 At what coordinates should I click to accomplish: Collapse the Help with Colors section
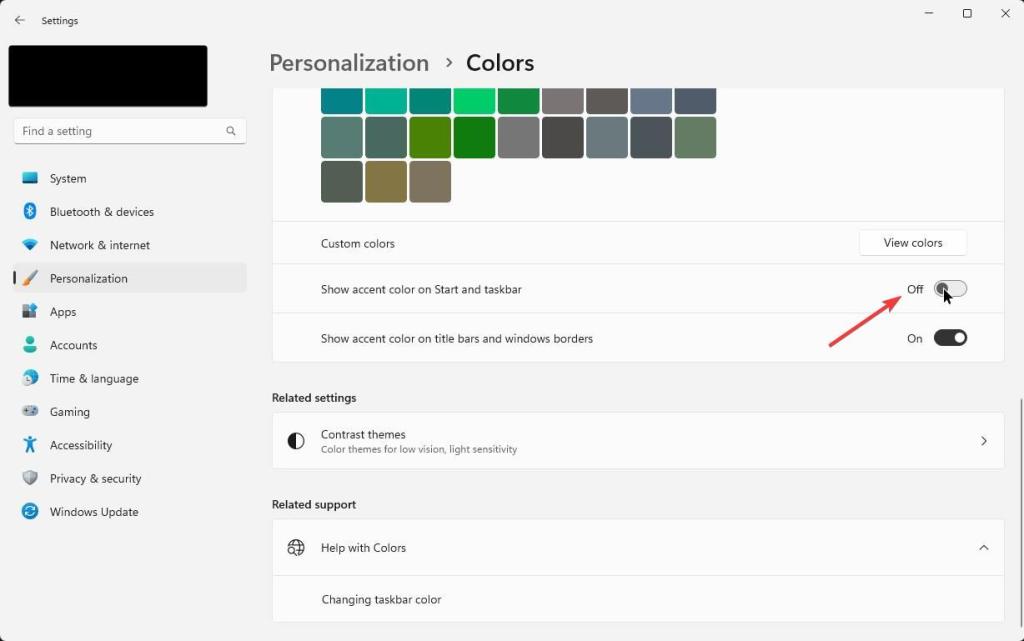tap(983, 548)
